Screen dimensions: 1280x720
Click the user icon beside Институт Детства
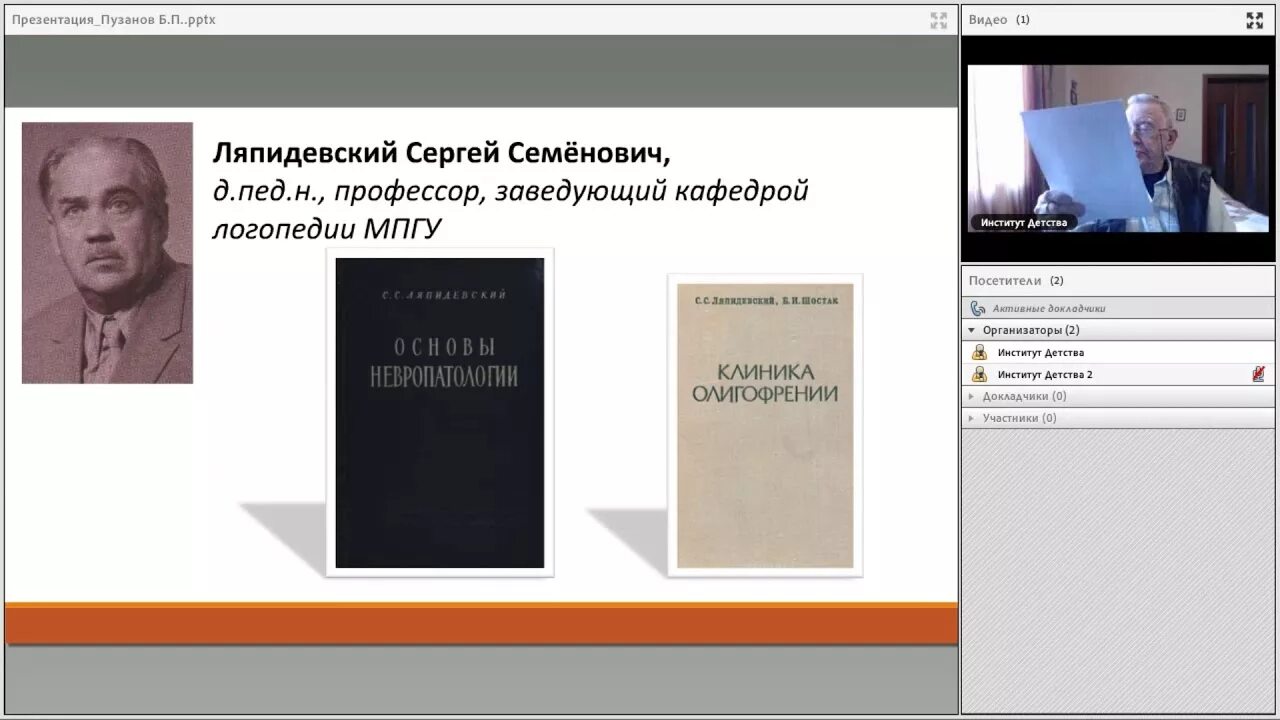tap(978, 352)
